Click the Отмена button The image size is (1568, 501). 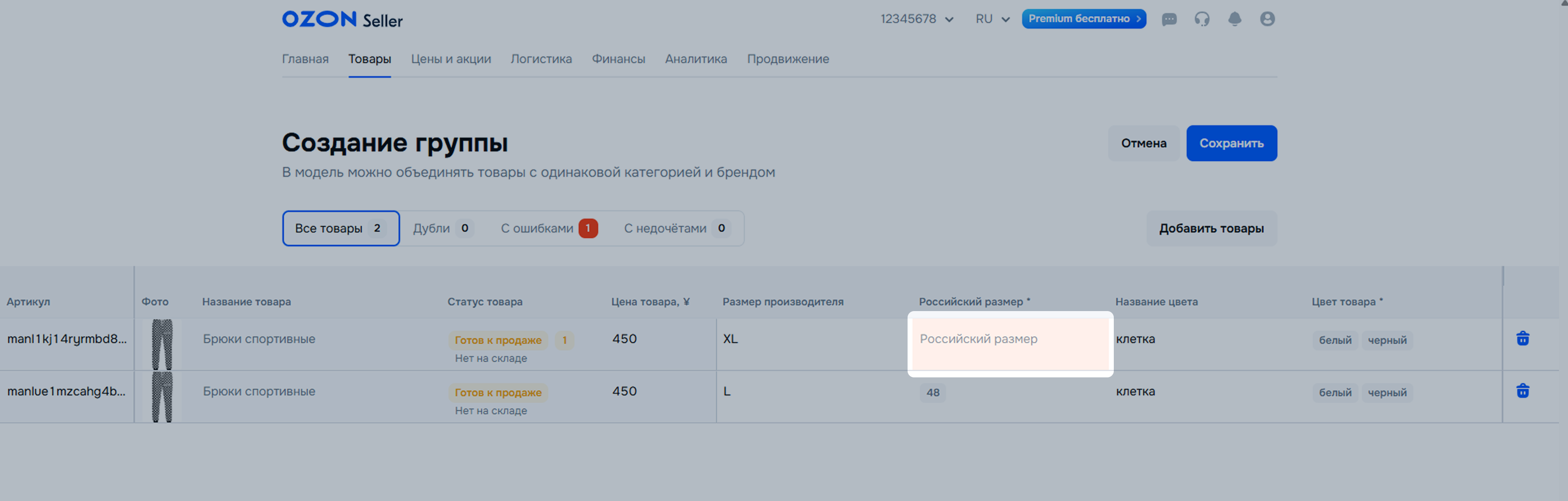point(1143,143)
